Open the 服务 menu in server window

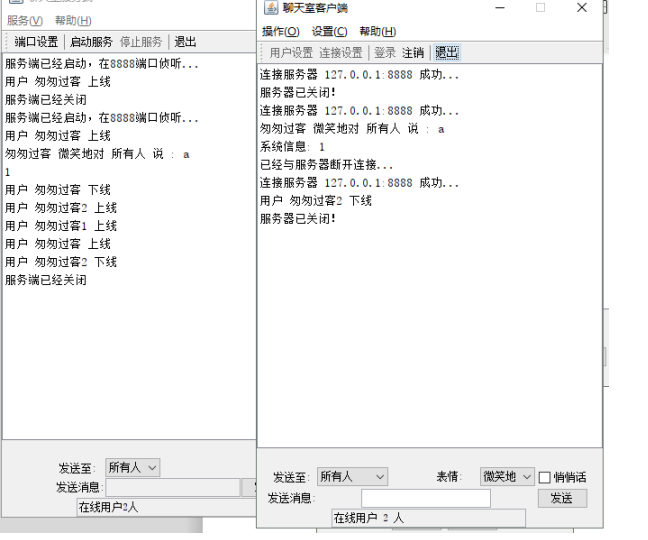24,21
